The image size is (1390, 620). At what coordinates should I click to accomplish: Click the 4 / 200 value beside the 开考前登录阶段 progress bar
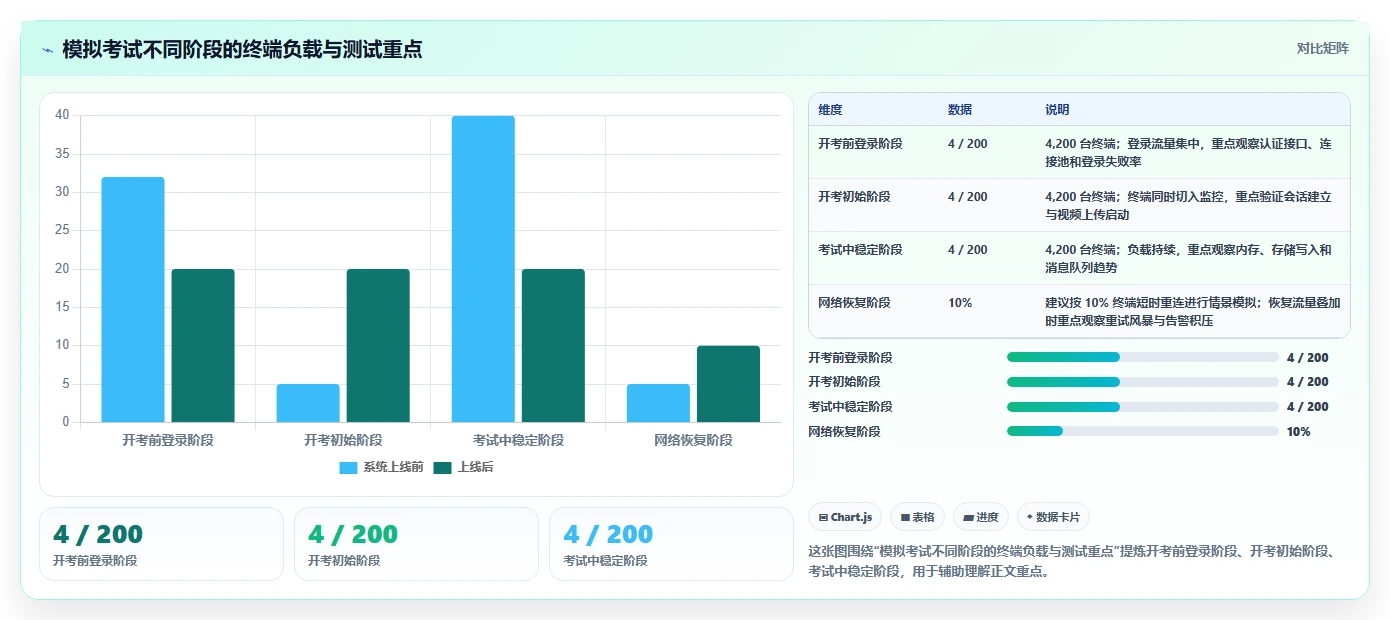(x=1308, y=357)
